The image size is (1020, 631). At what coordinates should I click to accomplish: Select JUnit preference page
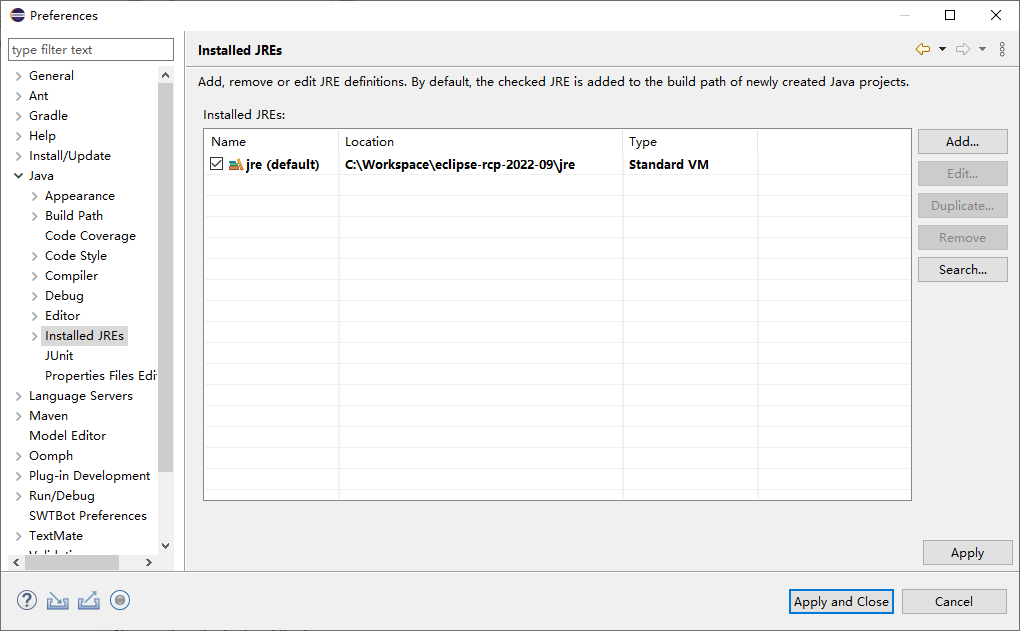click(x=59, y=356)
